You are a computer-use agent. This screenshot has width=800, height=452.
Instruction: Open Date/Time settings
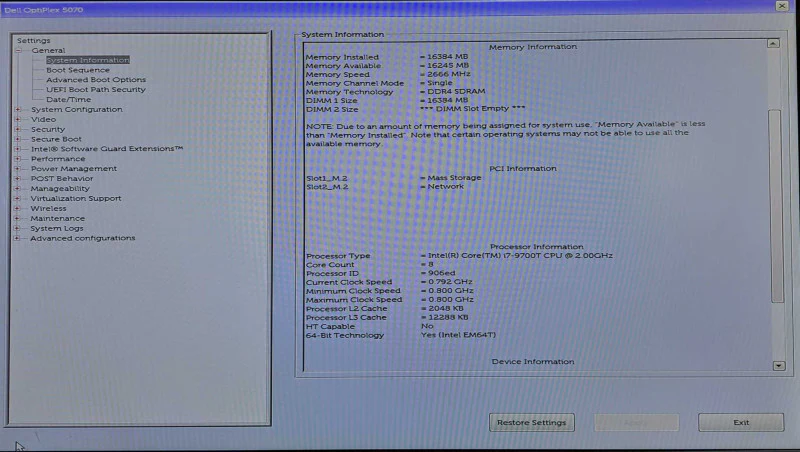pyautogui.click(x=68, y=99)
